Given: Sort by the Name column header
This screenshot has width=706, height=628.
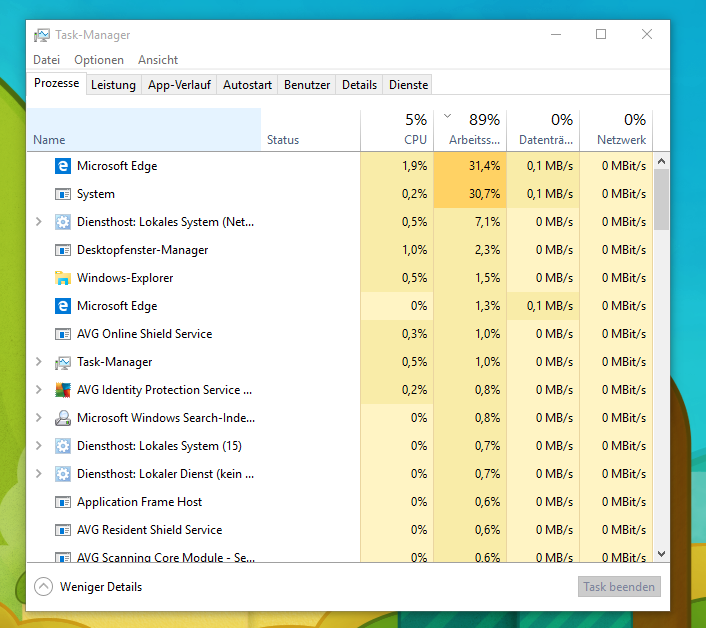Looking at the screenshot, I should (x=144, y=130).
